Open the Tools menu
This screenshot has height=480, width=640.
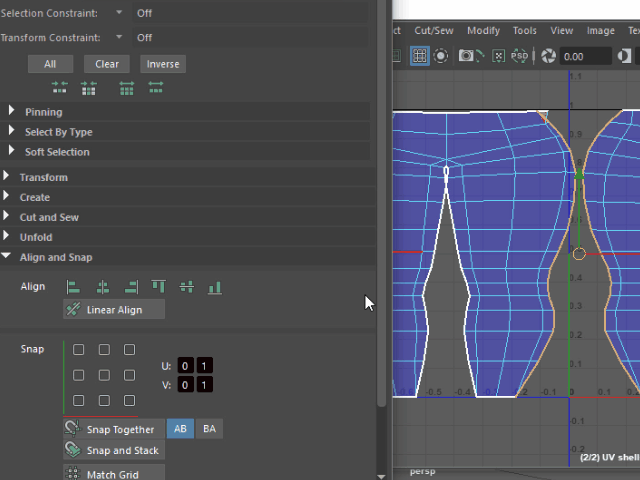click(x=525, y=31)
